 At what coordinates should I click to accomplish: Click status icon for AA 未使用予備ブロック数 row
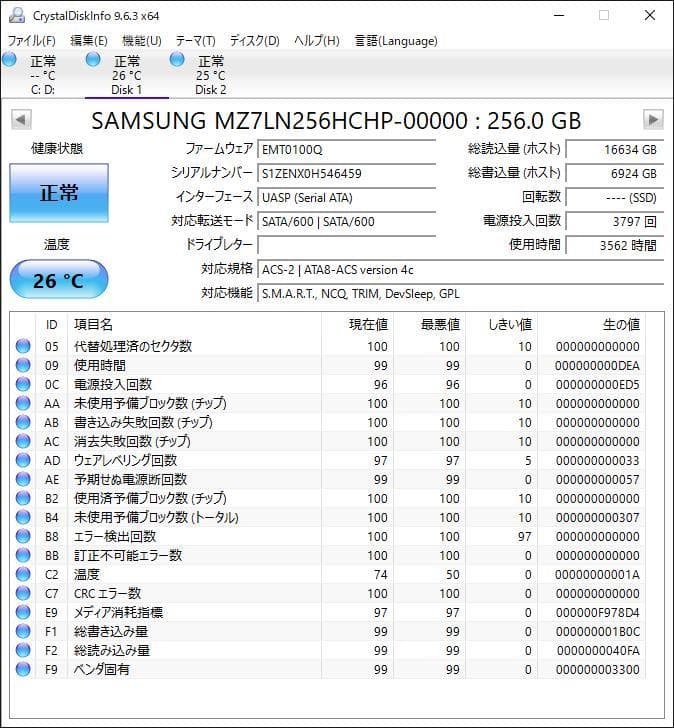23,403
